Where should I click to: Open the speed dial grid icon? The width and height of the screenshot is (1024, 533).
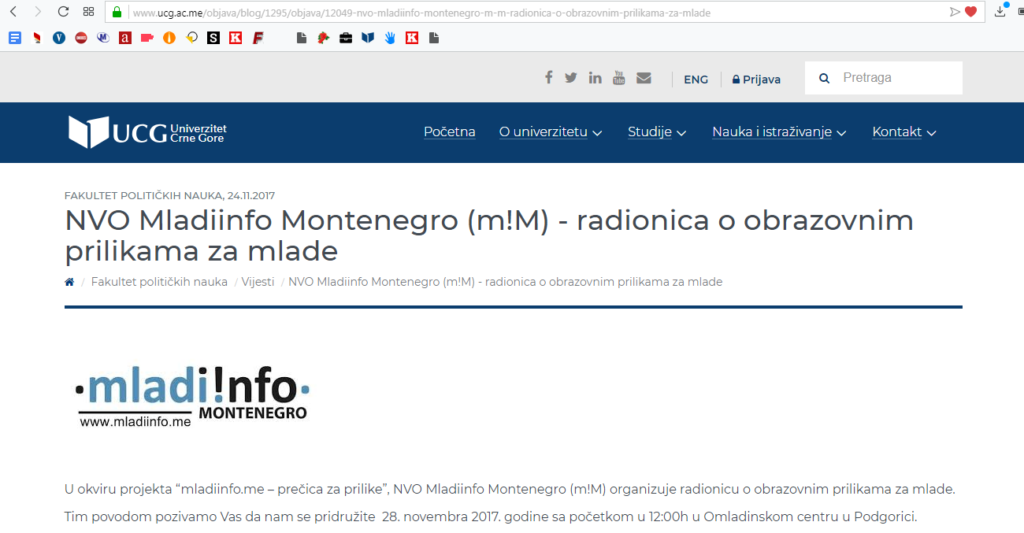pos(89,12)
